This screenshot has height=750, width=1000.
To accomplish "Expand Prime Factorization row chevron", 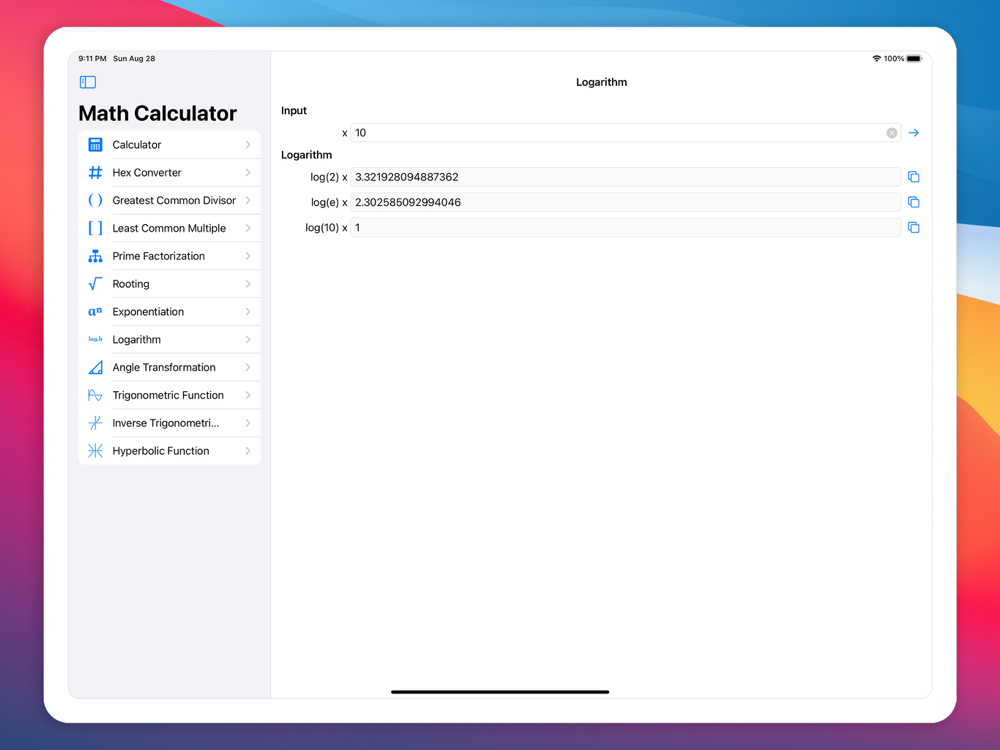I will click(248, 256).
